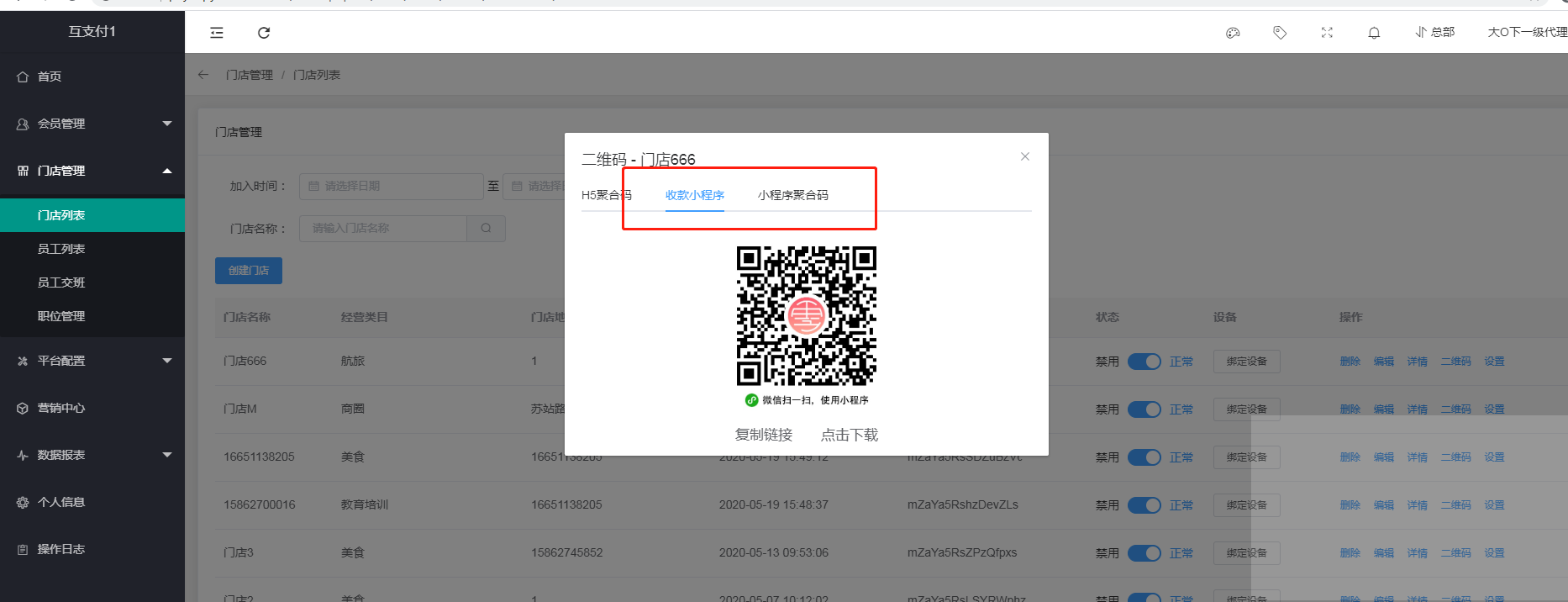Viewport: 1568px width, 602px height.
Task: Click the search magnifier button for 门店名称
Action: (486, 229)
